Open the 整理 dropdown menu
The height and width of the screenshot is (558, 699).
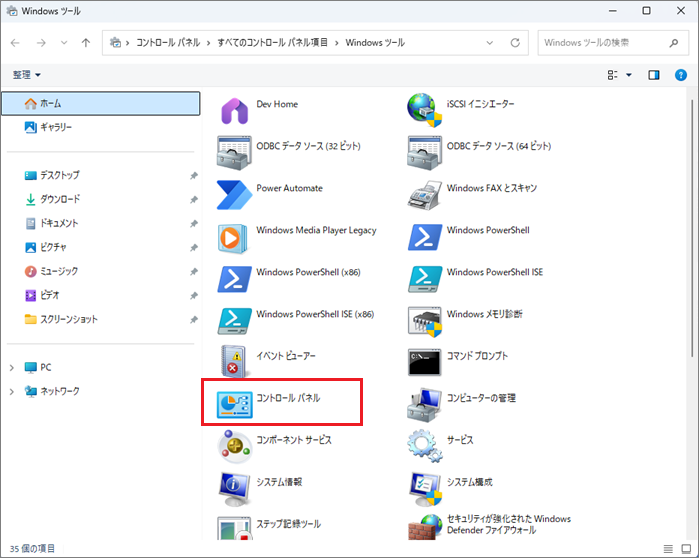(x=27, y=75)
